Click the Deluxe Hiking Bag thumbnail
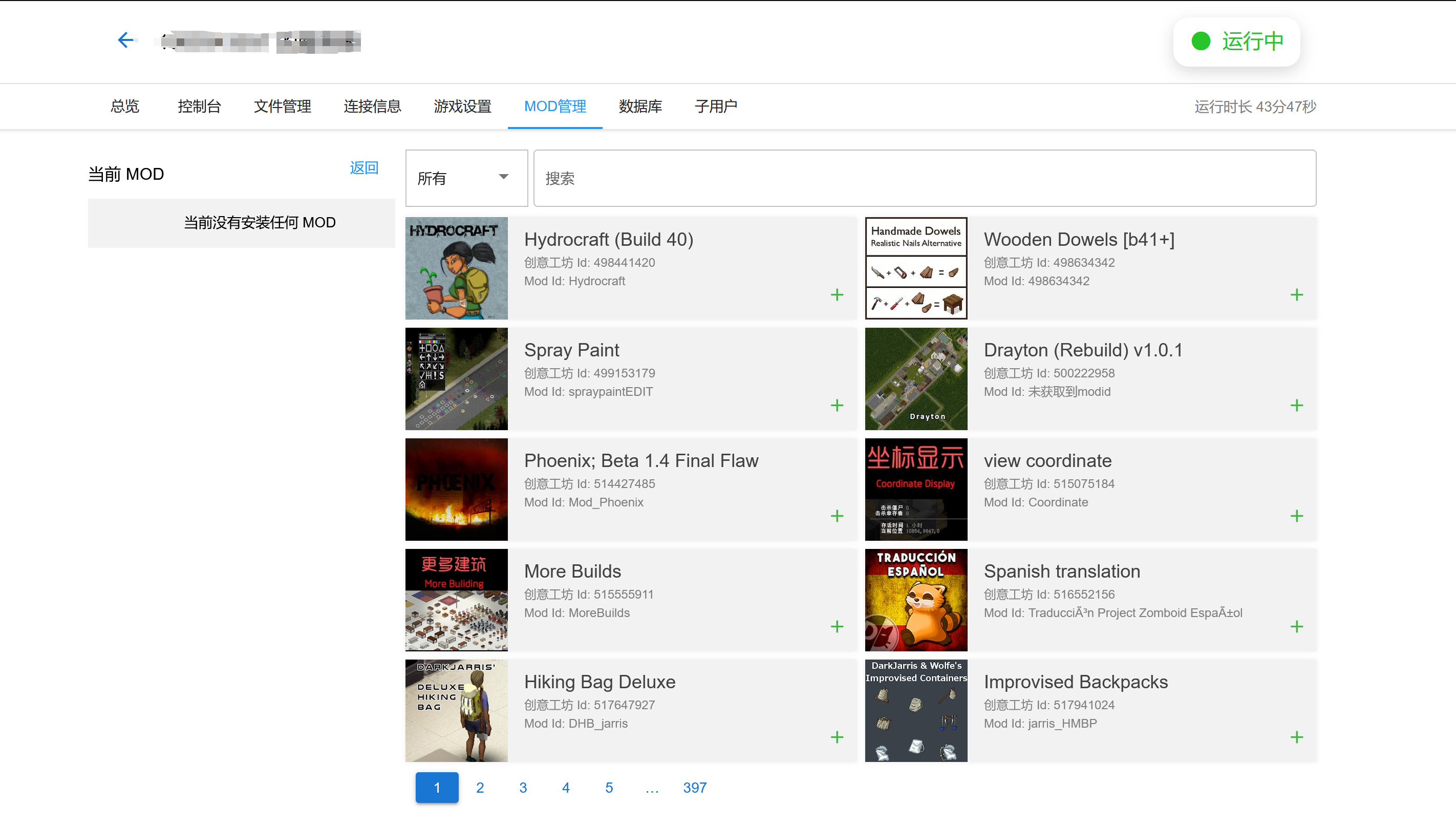 click(457, 711)
